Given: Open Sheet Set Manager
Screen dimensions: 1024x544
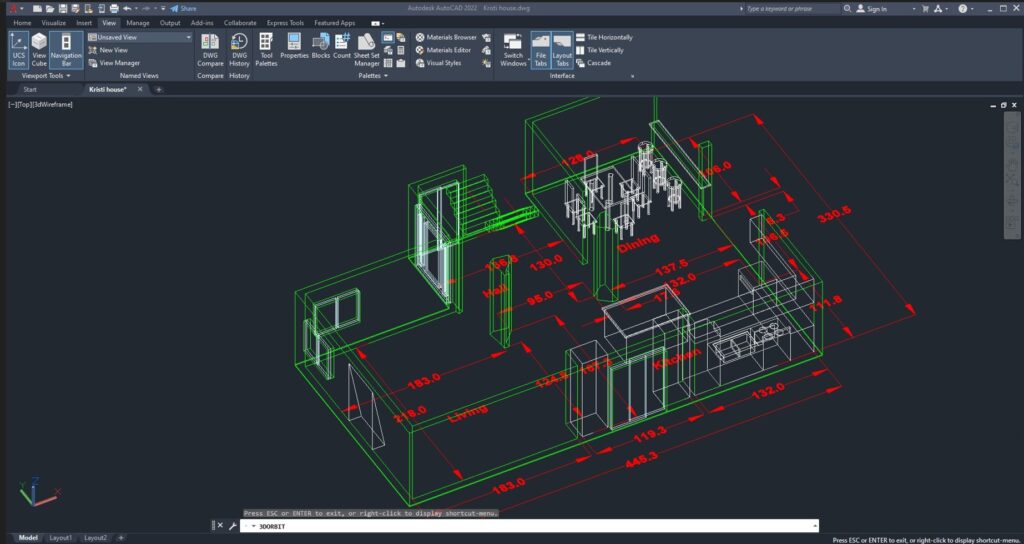Looking at the screenshot, I should click(367, 48).
